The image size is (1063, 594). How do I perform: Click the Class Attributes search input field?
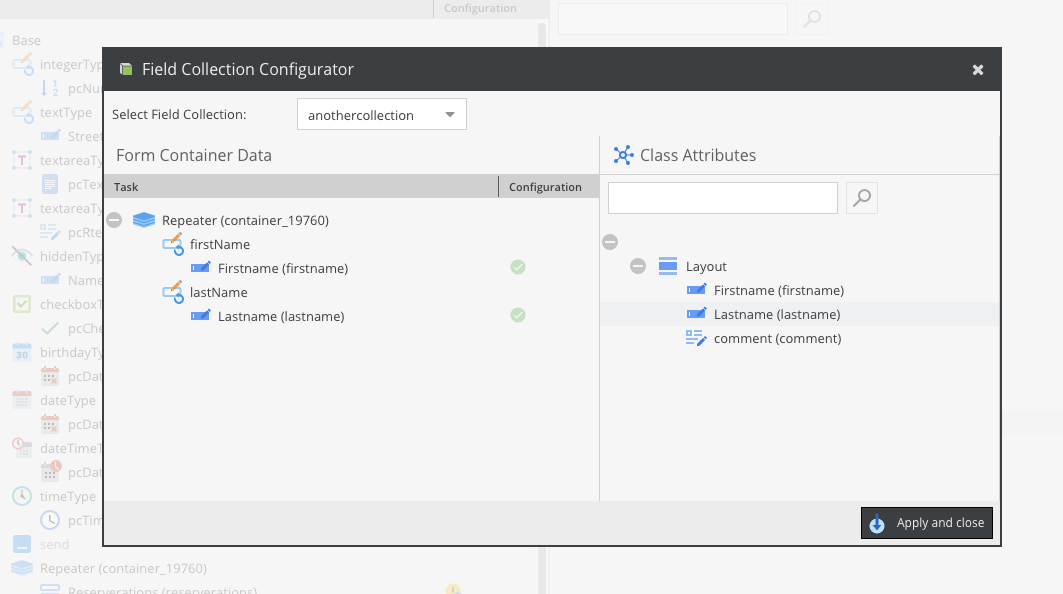pyautogui.click(x=722, y=197)
